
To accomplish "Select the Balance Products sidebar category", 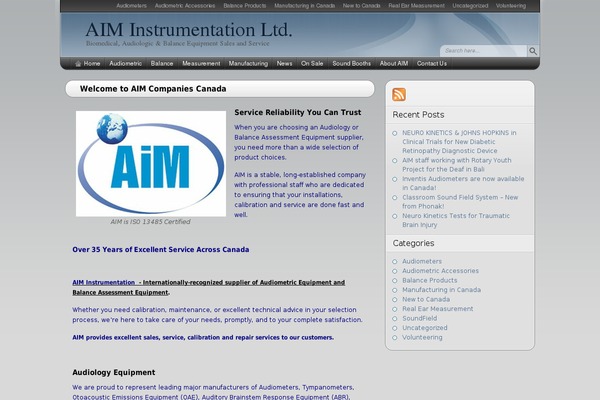I will 429,280.
